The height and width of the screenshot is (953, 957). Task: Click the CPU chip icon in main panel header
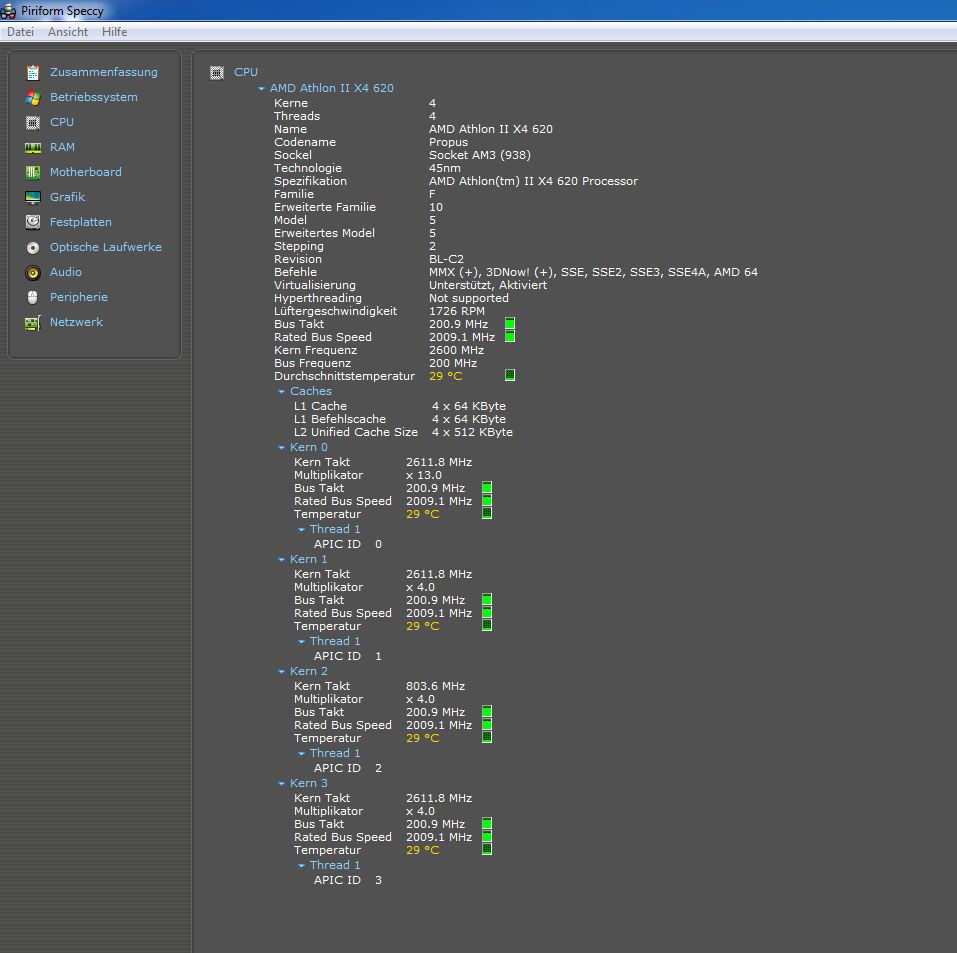pos(217,73)
